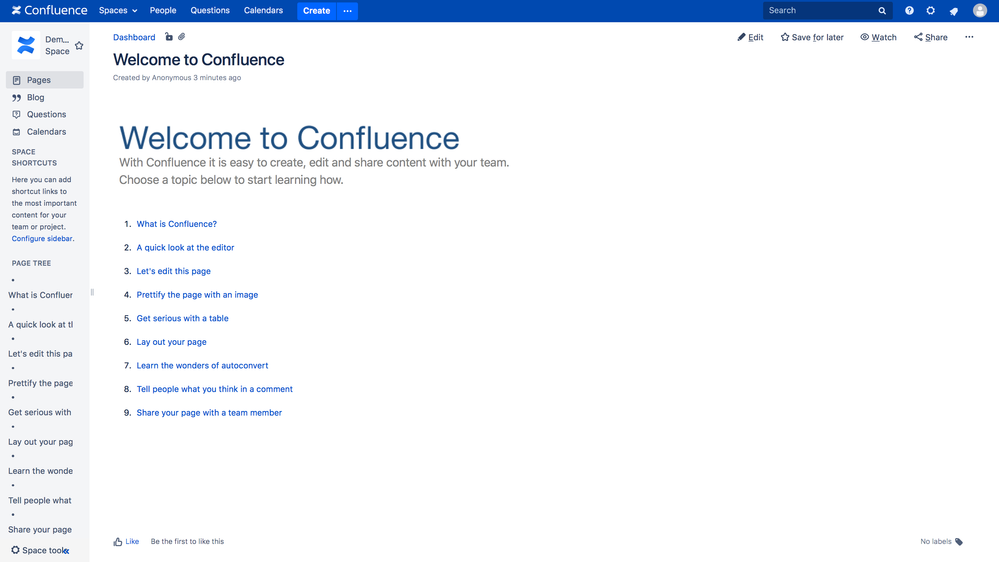This screenshot has height=562, width=999.
Task: Click the Dashboard breadcrumb link
Action: tap(134, 37)
